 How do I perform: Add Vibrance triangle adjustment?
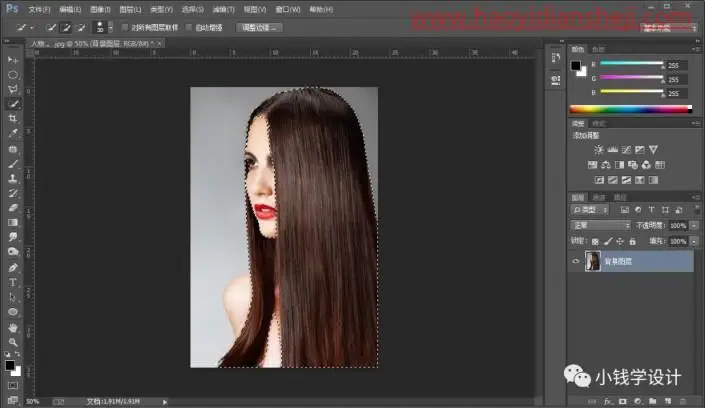(654, 149)
